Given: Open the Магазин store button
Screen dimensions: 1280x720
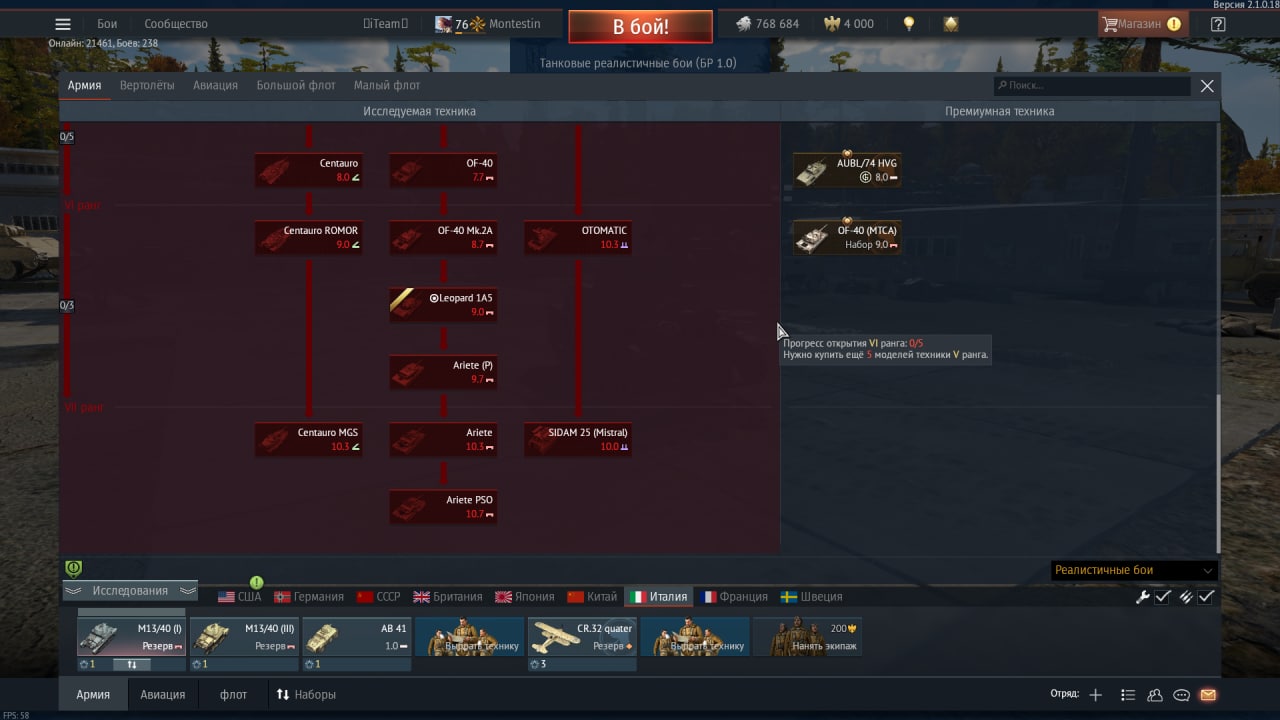Looking at the screenshot, I should click(1142, 24).
